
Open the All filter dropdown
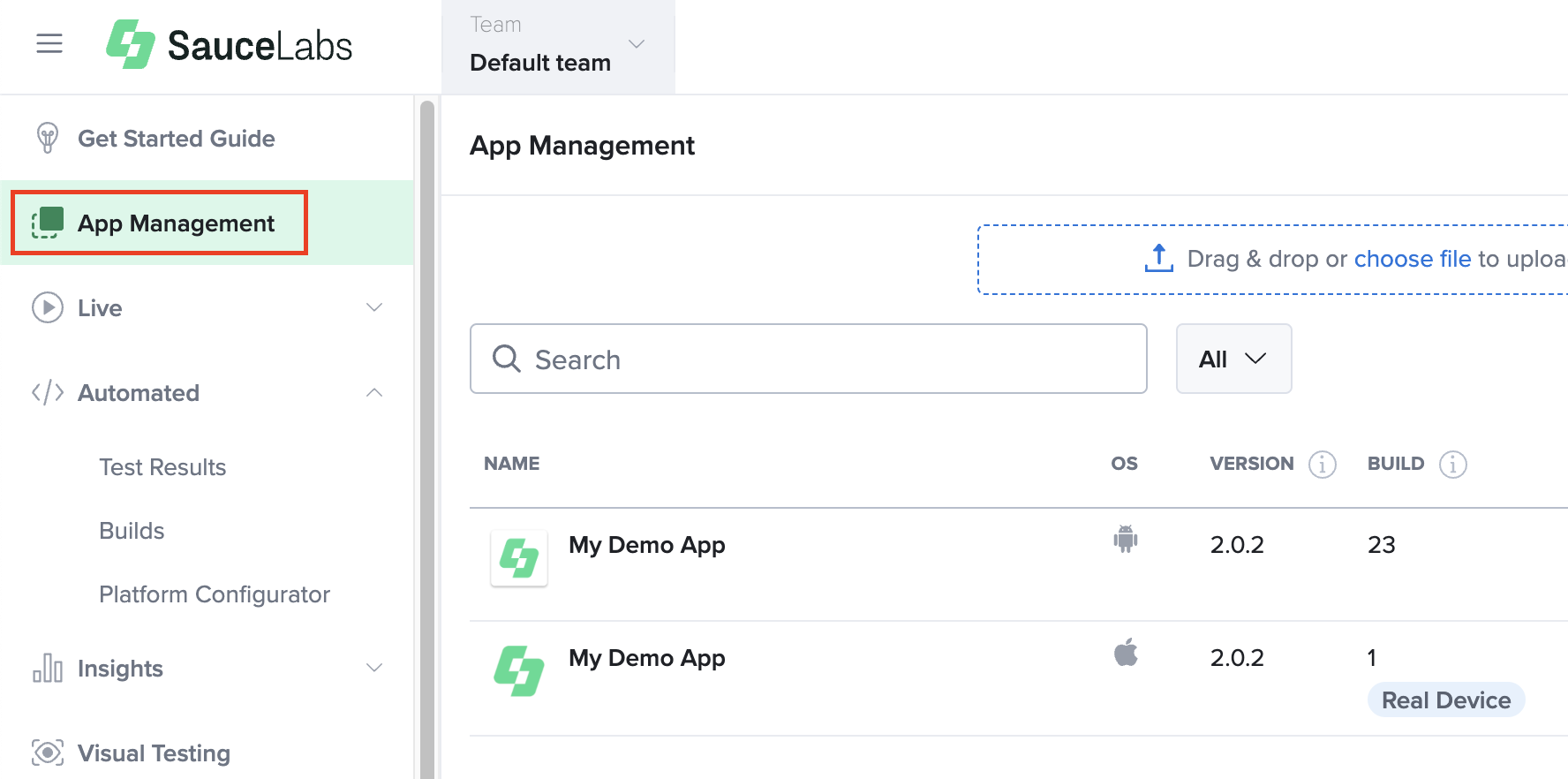tap(1233, 359)
